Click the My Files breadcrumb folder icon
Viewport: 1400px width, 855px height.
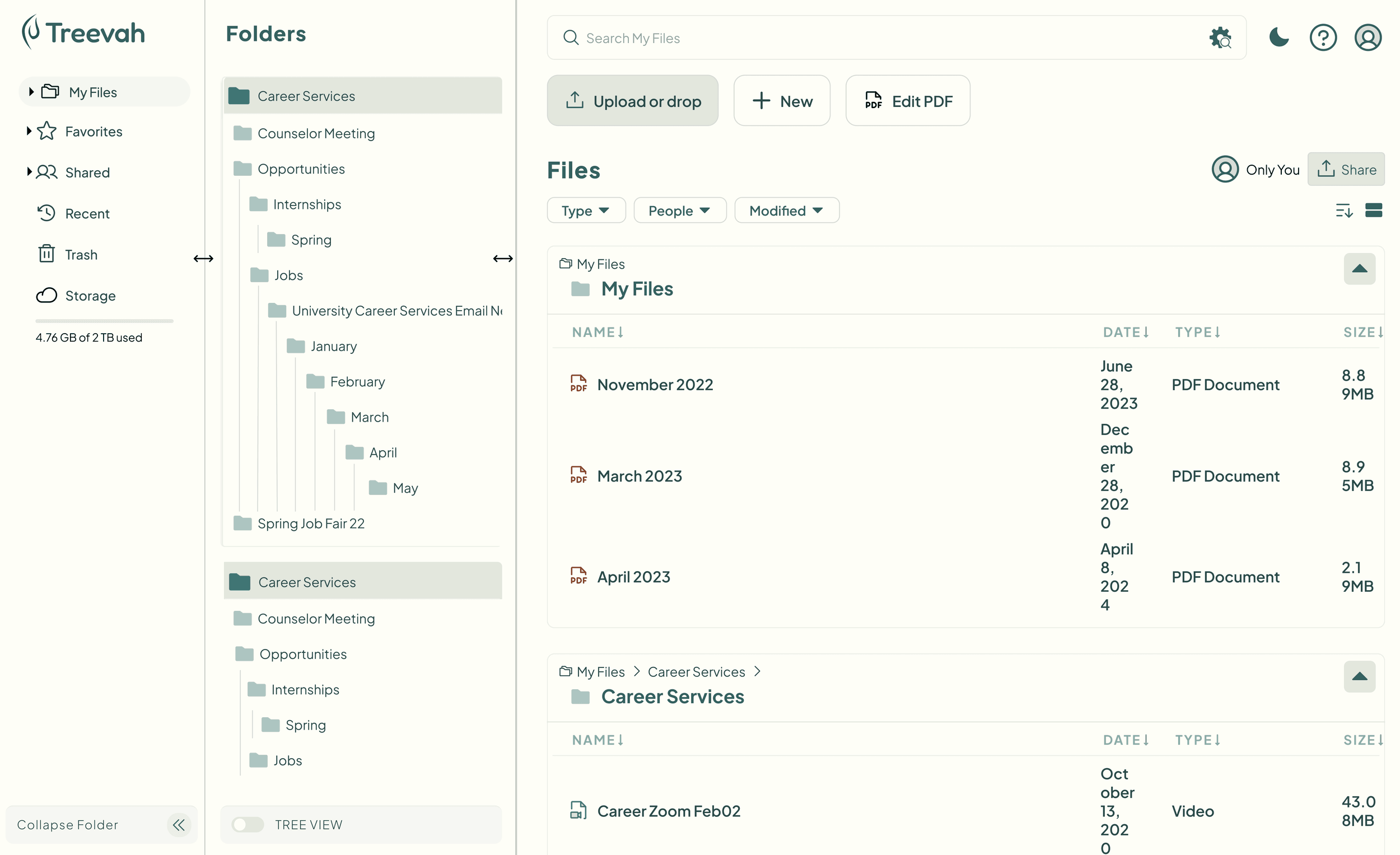(x=566, y=264)
